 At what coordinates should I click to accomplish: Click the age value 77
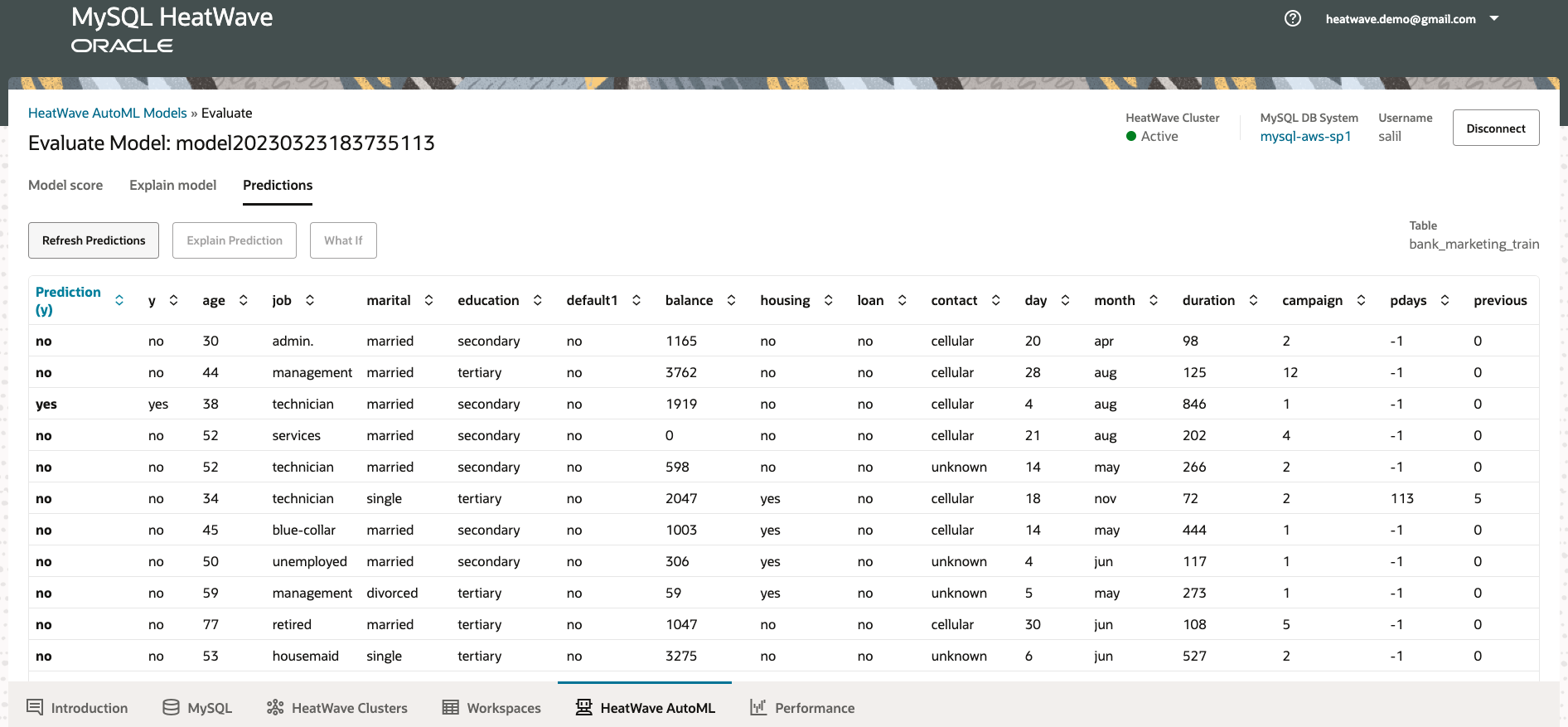click(211, 624)
